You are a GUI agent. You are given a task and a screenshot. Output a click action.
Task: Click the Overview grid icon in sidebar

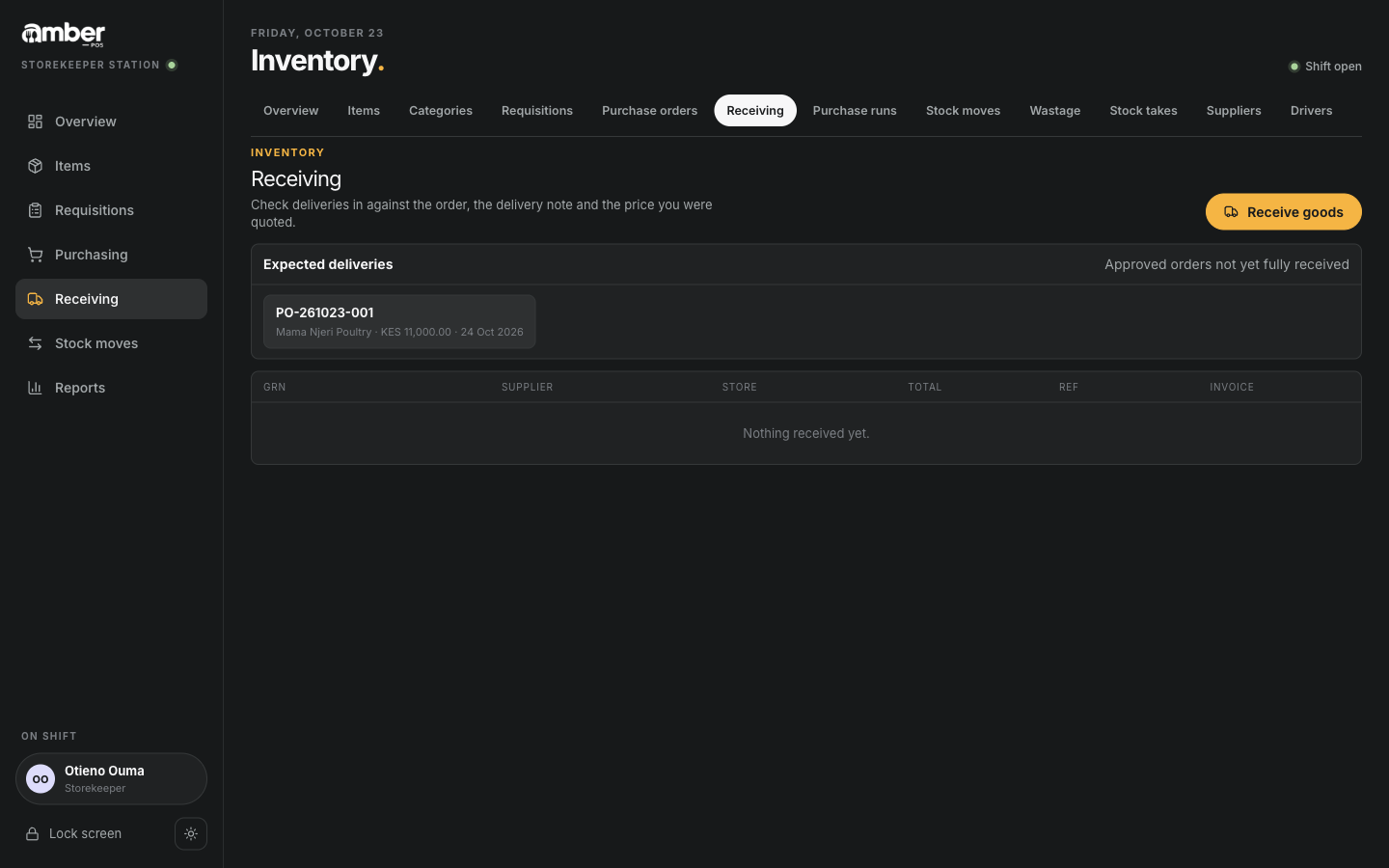tap(35, 122)
